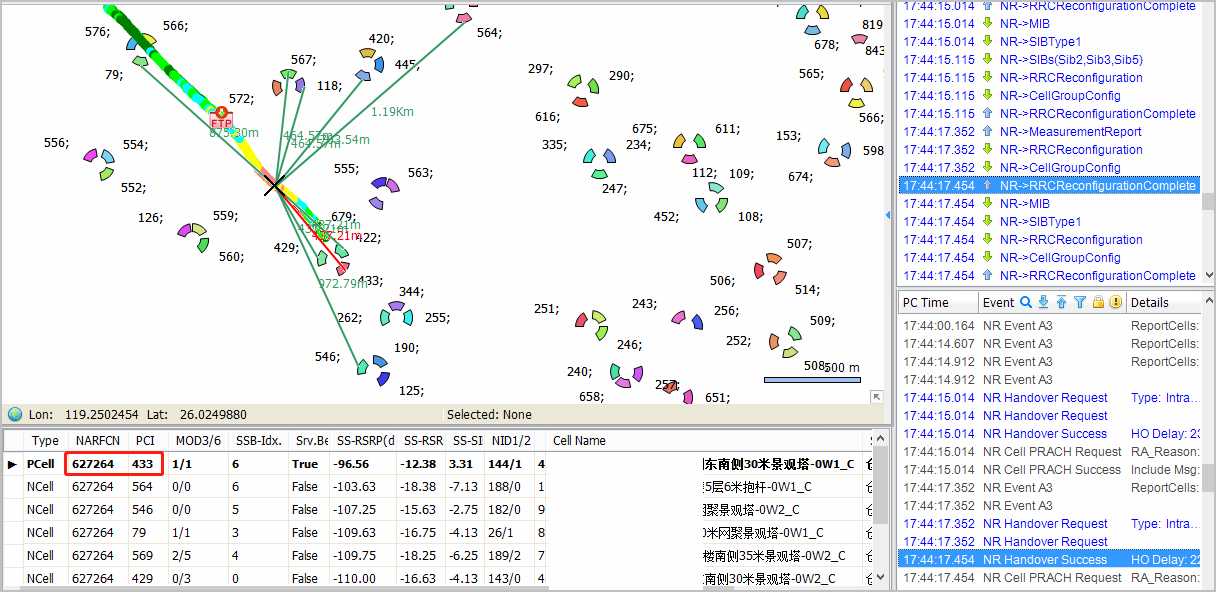Click the row arrow indicator beside PCell
Screen dimensions: 1216x592
[x=13, y=464]
